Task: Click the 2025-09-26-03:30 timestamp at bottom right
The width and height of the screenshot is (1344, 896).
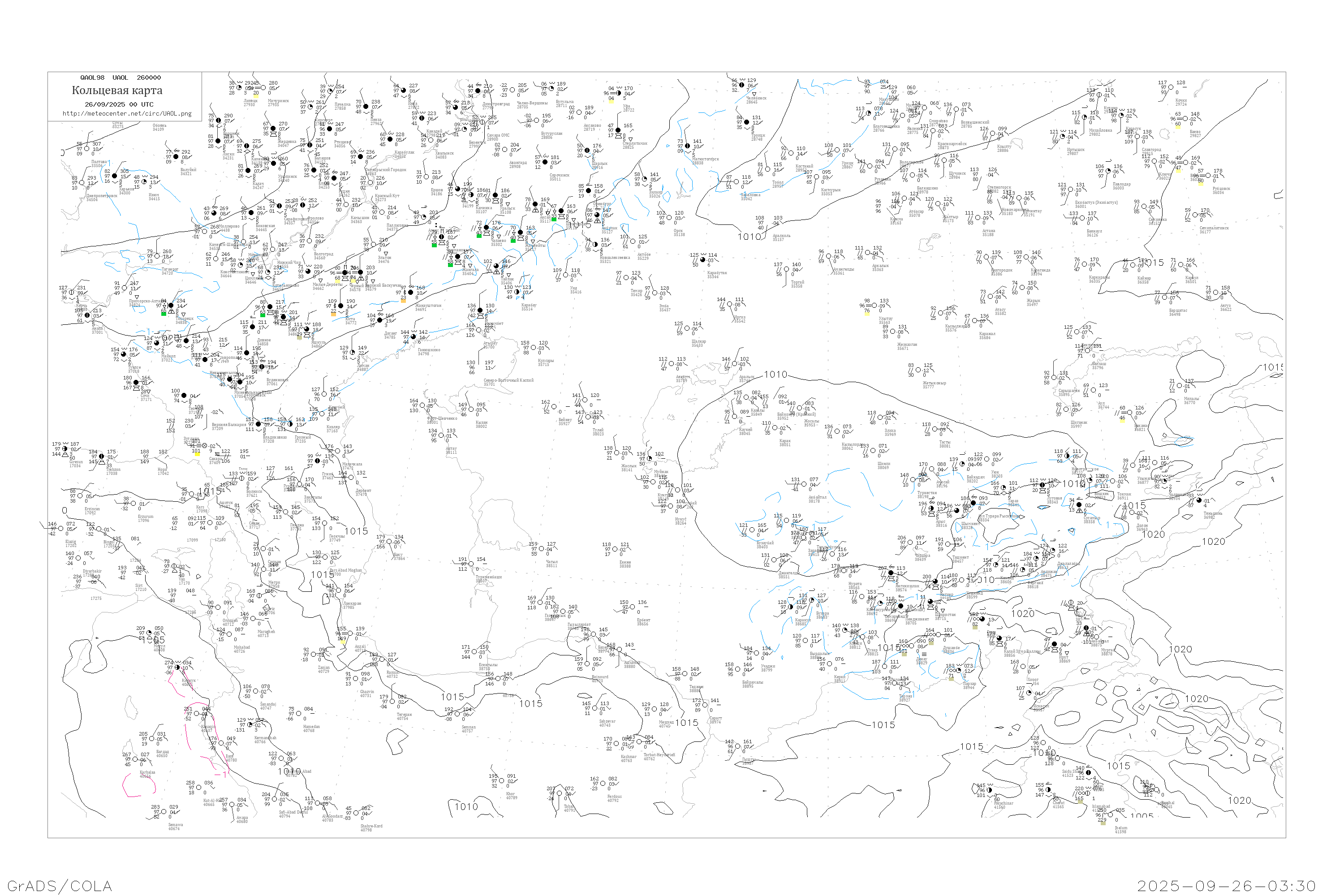Action: coord(1226,886)
